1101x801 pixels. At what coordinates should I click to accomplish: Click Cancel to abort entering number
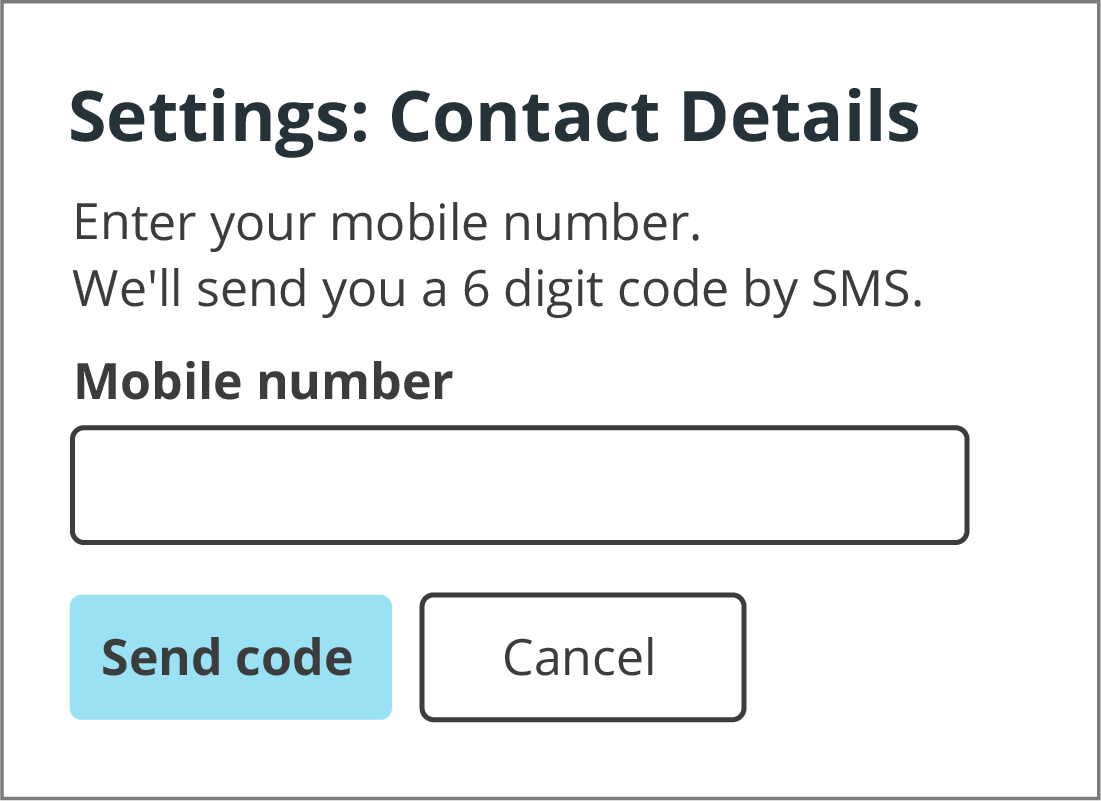point(582,657)
